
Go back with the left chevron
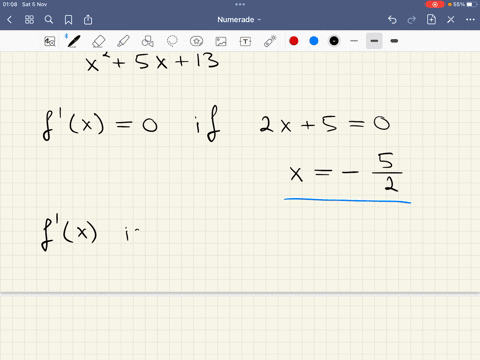tap(9, 20)
